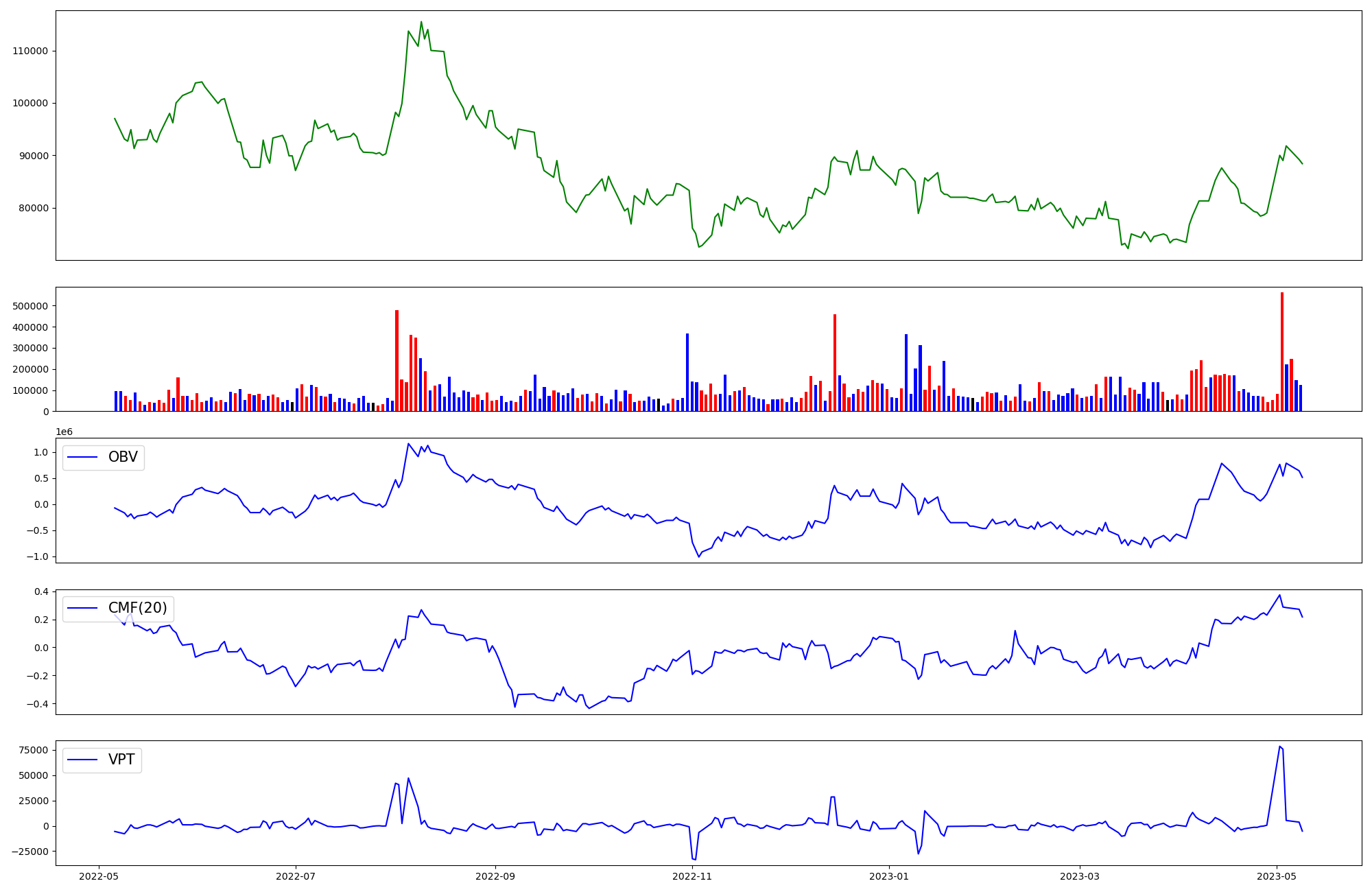Click the VPT legend label

pyautogui.click(x=121, y=760)
